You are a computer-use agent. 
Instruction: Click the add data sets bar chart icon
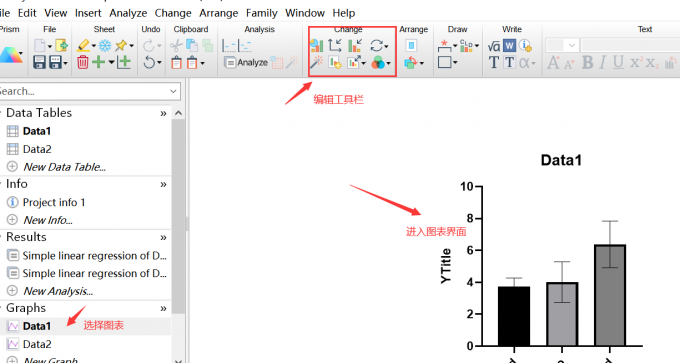click(335, 63)
